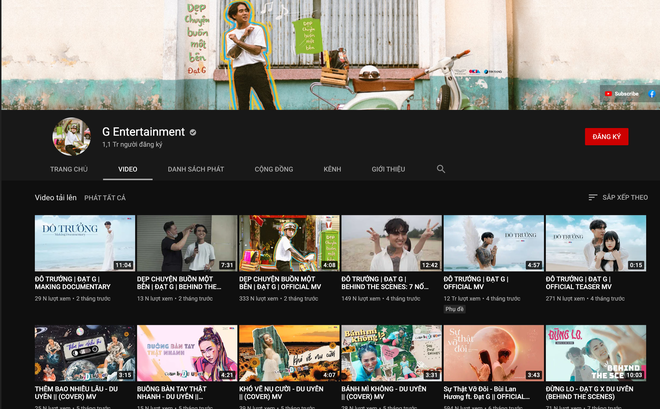Open Sự Thật Vỡ Đôi thumbnail
Screen dimensions: 660x409
(x=494, y=353)
